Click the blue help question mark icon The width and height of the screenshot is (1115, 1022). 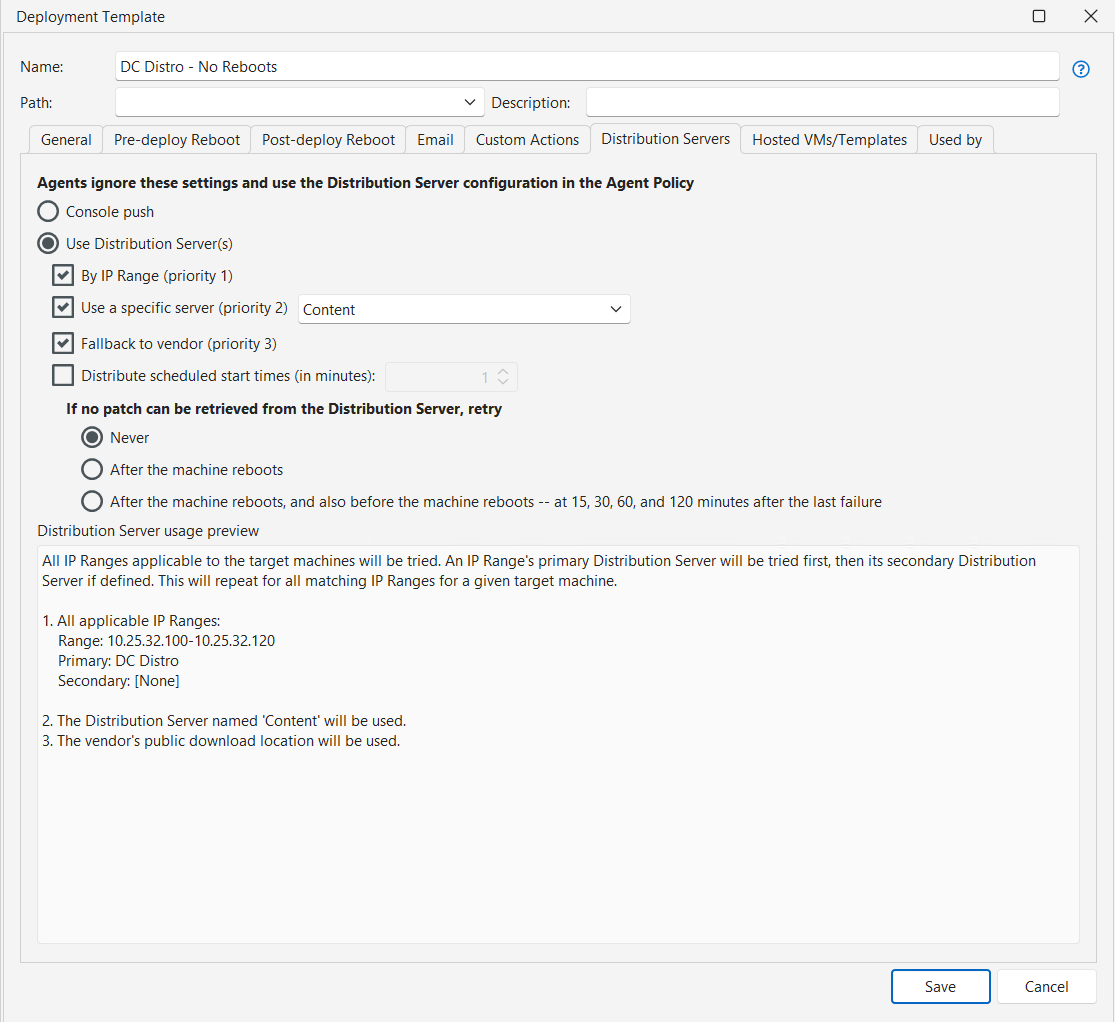(1080, 69)
